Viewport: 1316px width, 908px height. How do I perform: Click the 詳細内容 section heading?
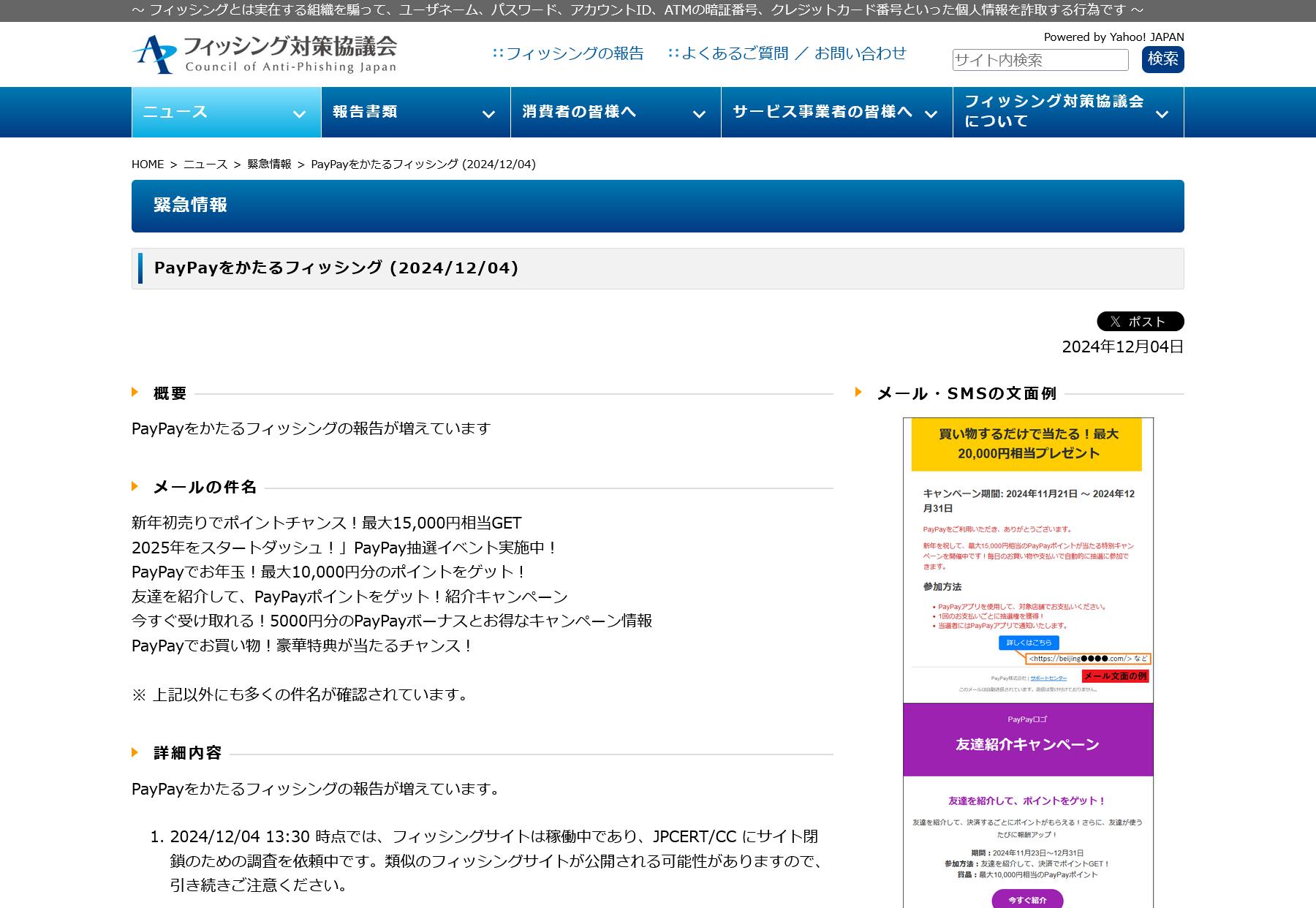coord(188,753)
